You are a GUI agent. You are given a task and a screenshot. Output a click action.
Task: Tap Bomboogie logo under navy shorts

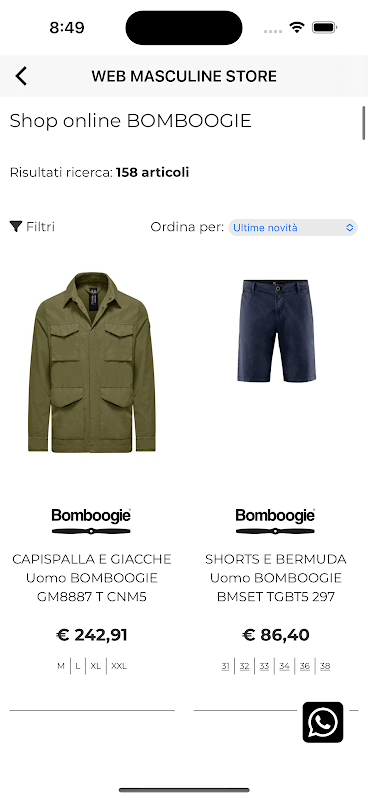pyautogui.click(x=275, y=521)
